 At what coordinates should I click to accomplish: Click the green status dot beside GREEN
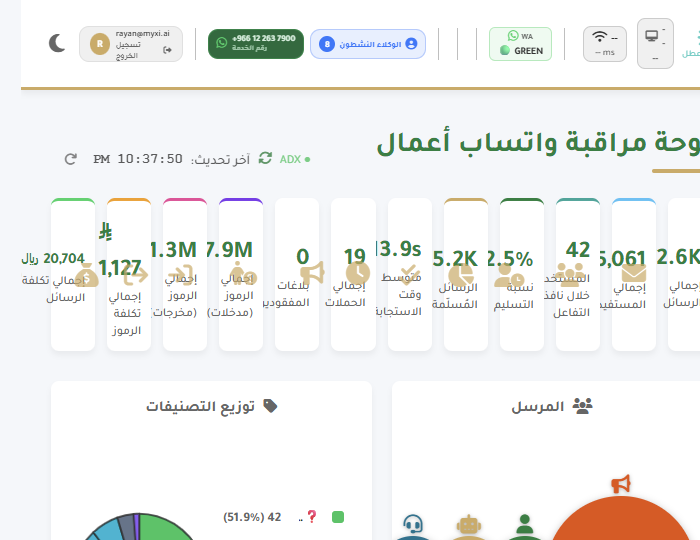pyautogui.click(x=505, y=50)
